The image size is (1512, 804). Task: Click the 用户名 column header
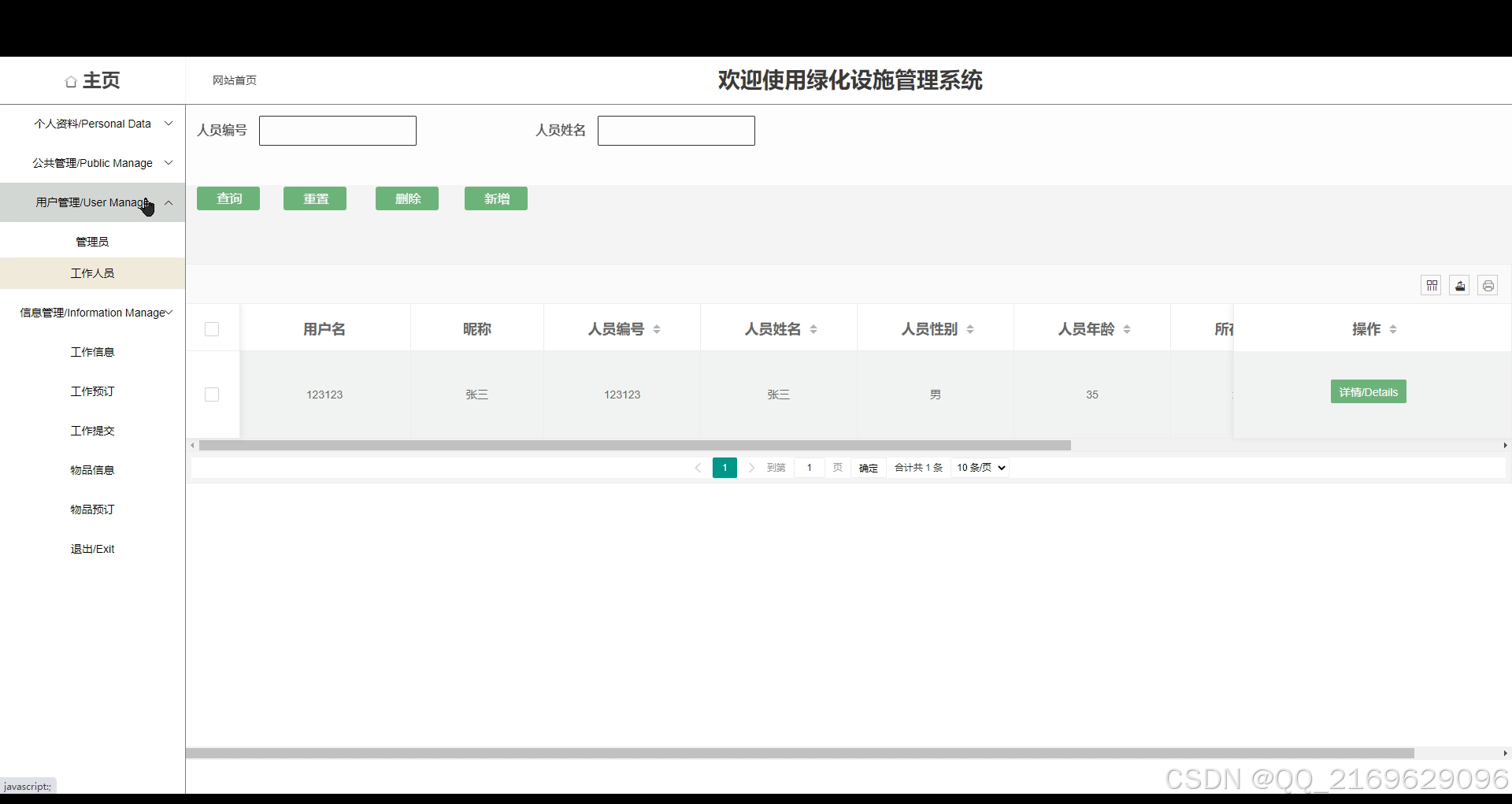pyautogui.click(x=324, y=329)
